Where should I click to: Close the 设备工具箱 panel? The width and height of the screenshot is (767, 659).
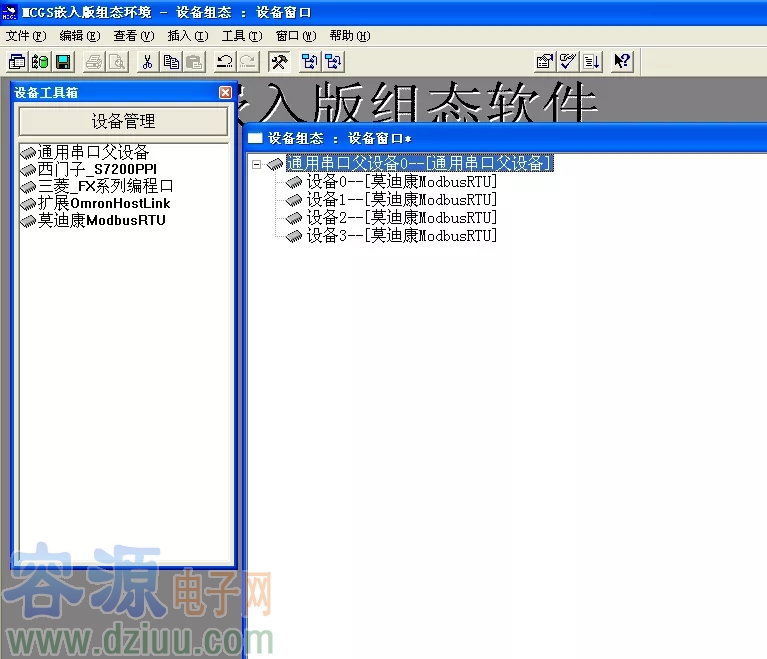coord(225,92)
